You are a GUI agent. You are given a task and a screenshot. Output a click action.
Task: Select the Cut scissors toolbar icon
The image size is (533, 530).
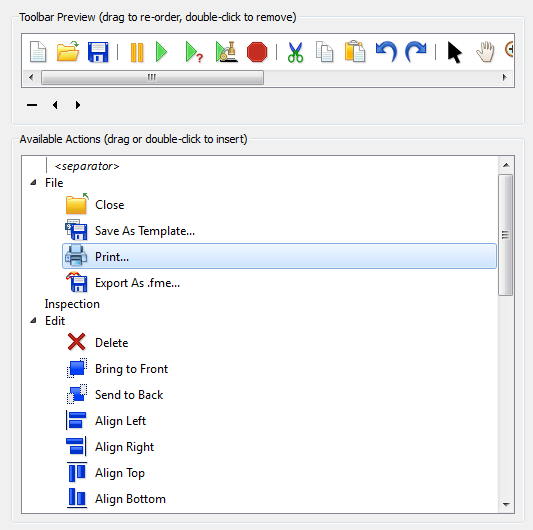coord(295,52)
